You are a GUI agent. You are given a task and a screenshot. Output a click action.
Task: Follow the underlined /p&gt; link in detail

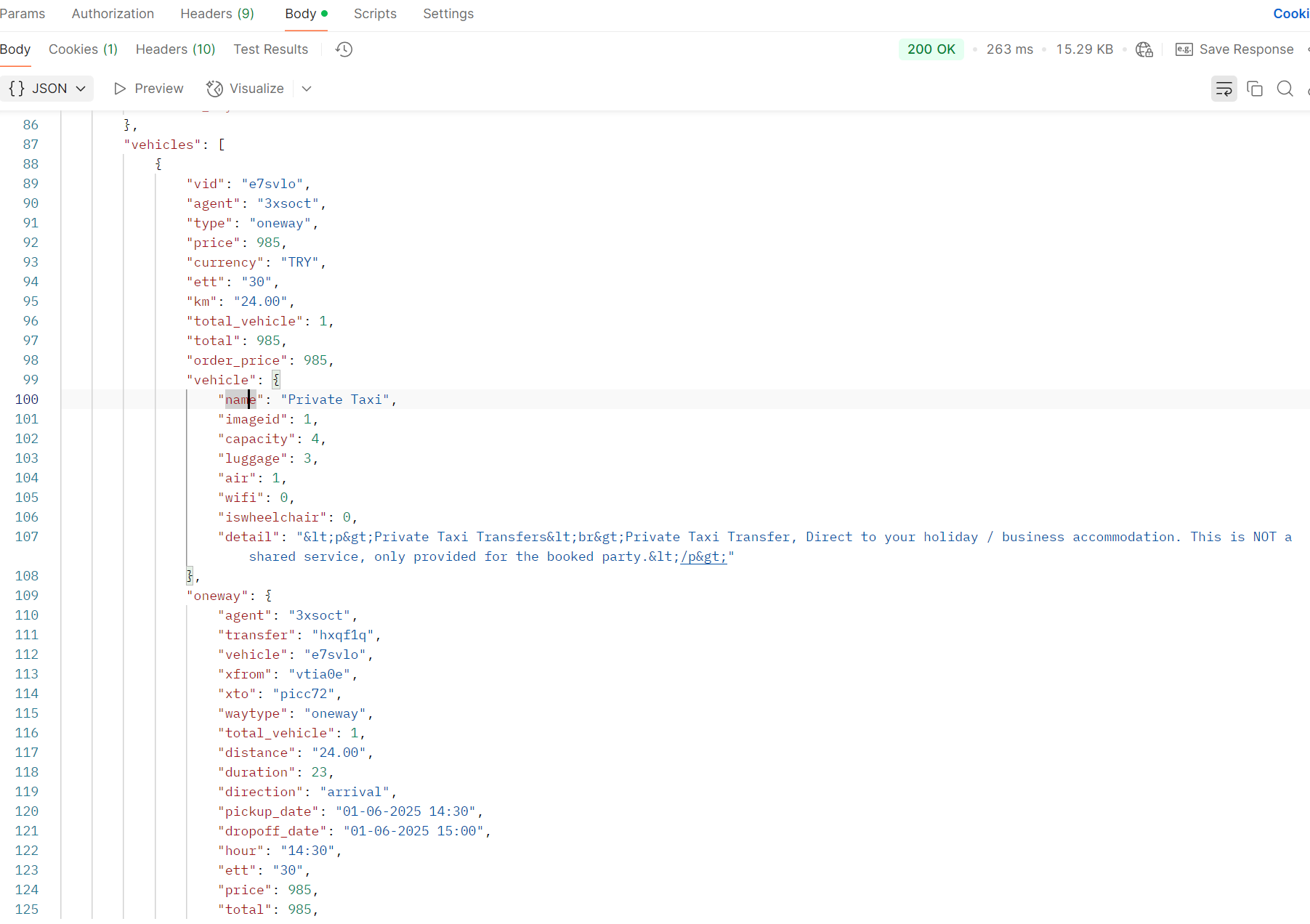tap(703, 557)
